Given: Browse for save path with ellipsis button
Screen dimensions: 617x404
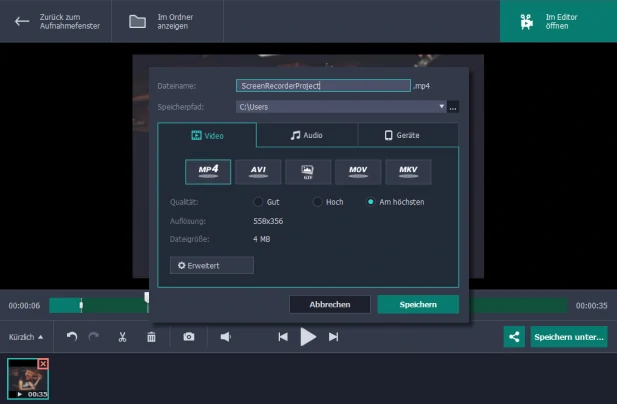Looking at the screenshot, I should coord(453,107).
